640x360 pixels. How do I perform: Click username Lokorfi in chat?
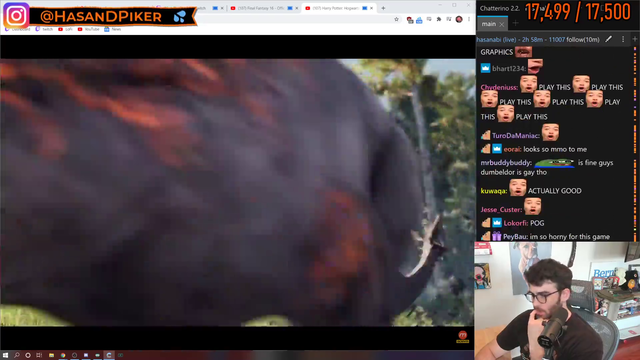click(516, 223)
